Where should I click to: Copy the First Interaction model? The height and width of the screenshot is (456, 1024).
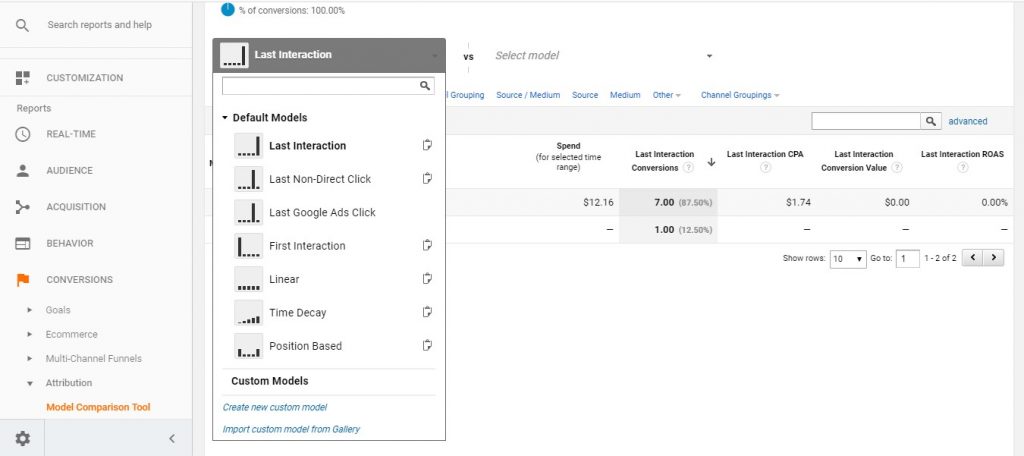click(x=427, y=245)
